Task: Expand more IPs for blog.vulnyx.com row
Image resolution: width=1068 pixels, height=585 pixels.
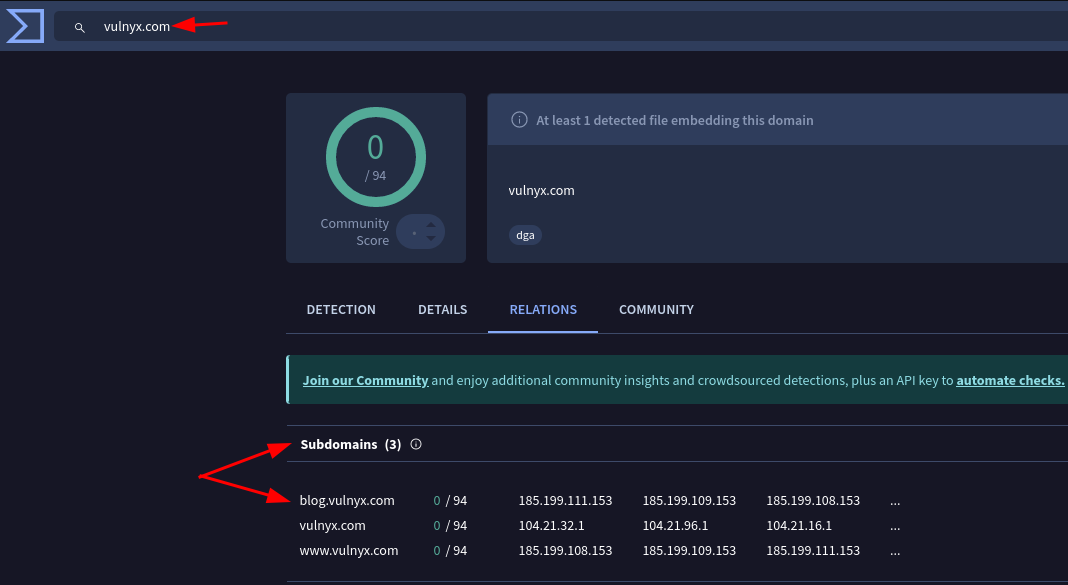Action: [895, 500]
